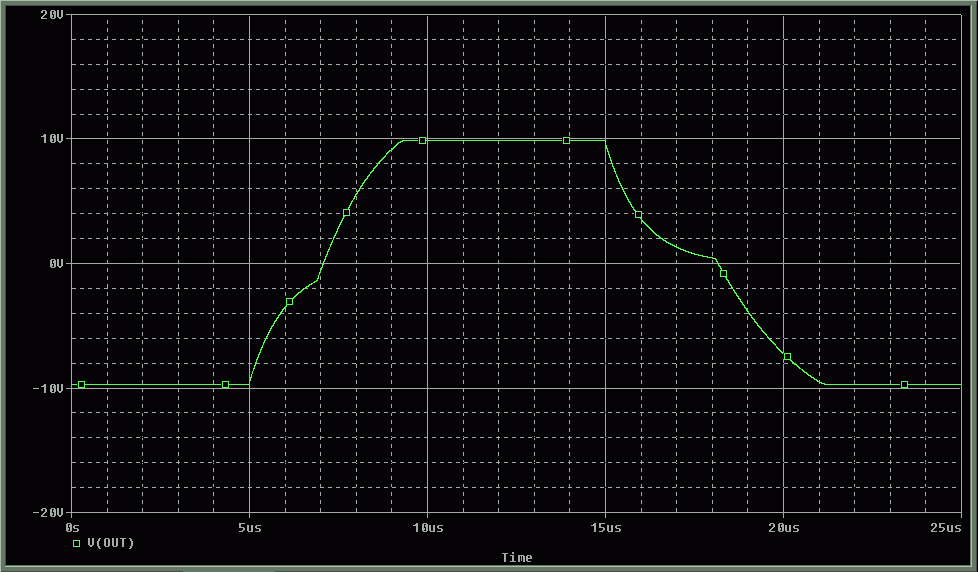The image size is (978, 572).
Task: Click the 20V y-axis label
Action: pos(52,15)
